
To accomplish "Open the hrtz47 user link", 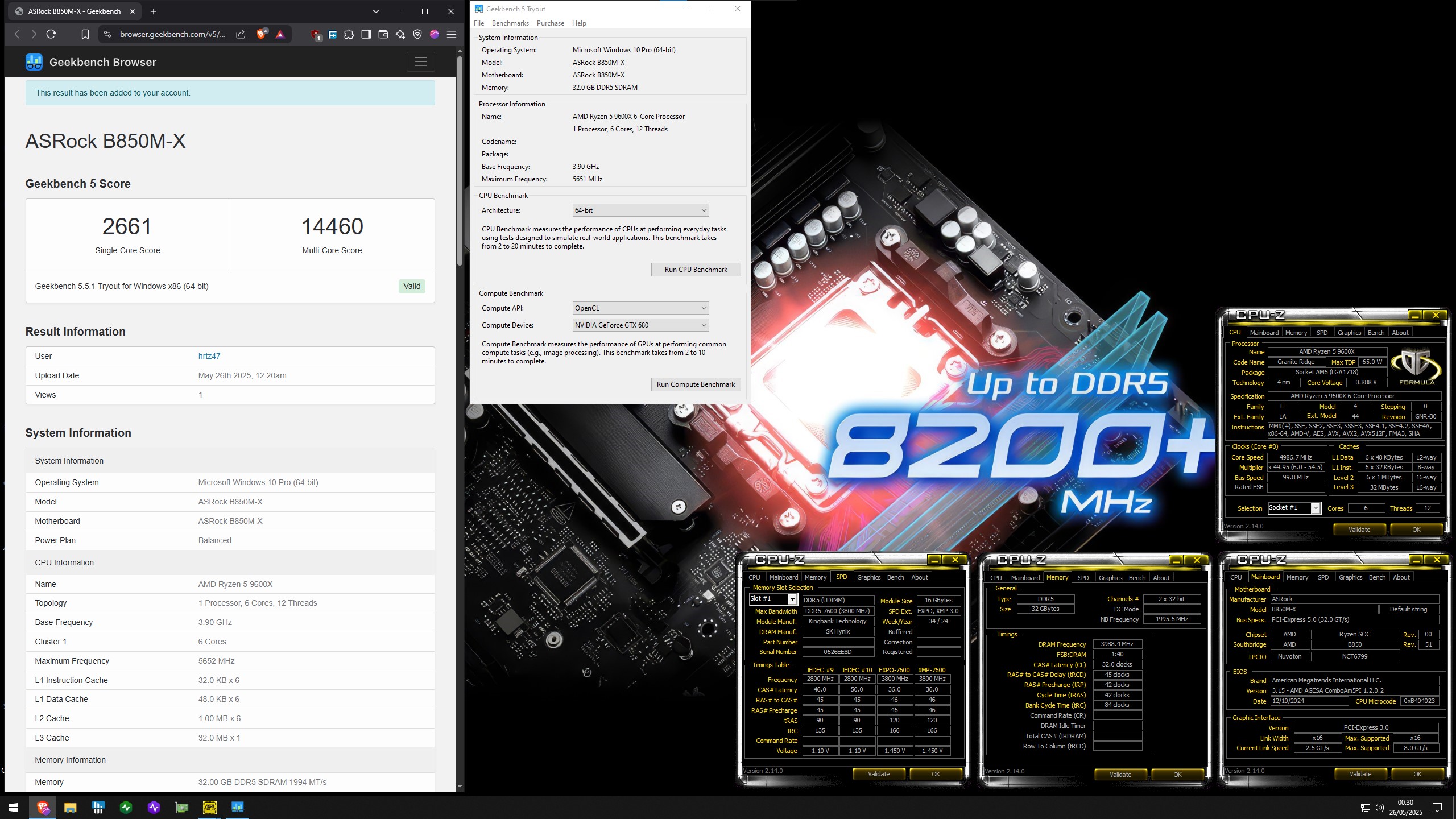I will (x=209, y=356).
